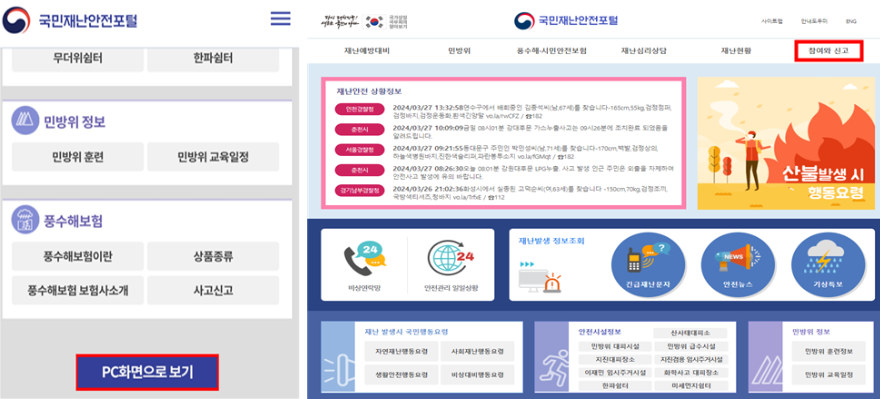The width and height of the screenshot is (880, 399).
Task: Tap the mobile 민방위 교육일정 button
Action: click(x=213, y=157)
